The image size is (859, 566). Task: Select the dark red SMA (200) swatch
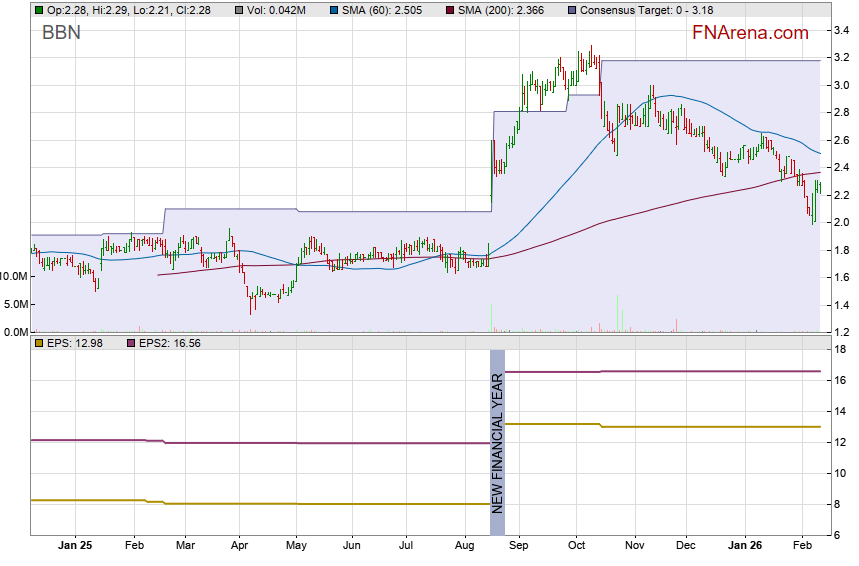click(452, 9)
